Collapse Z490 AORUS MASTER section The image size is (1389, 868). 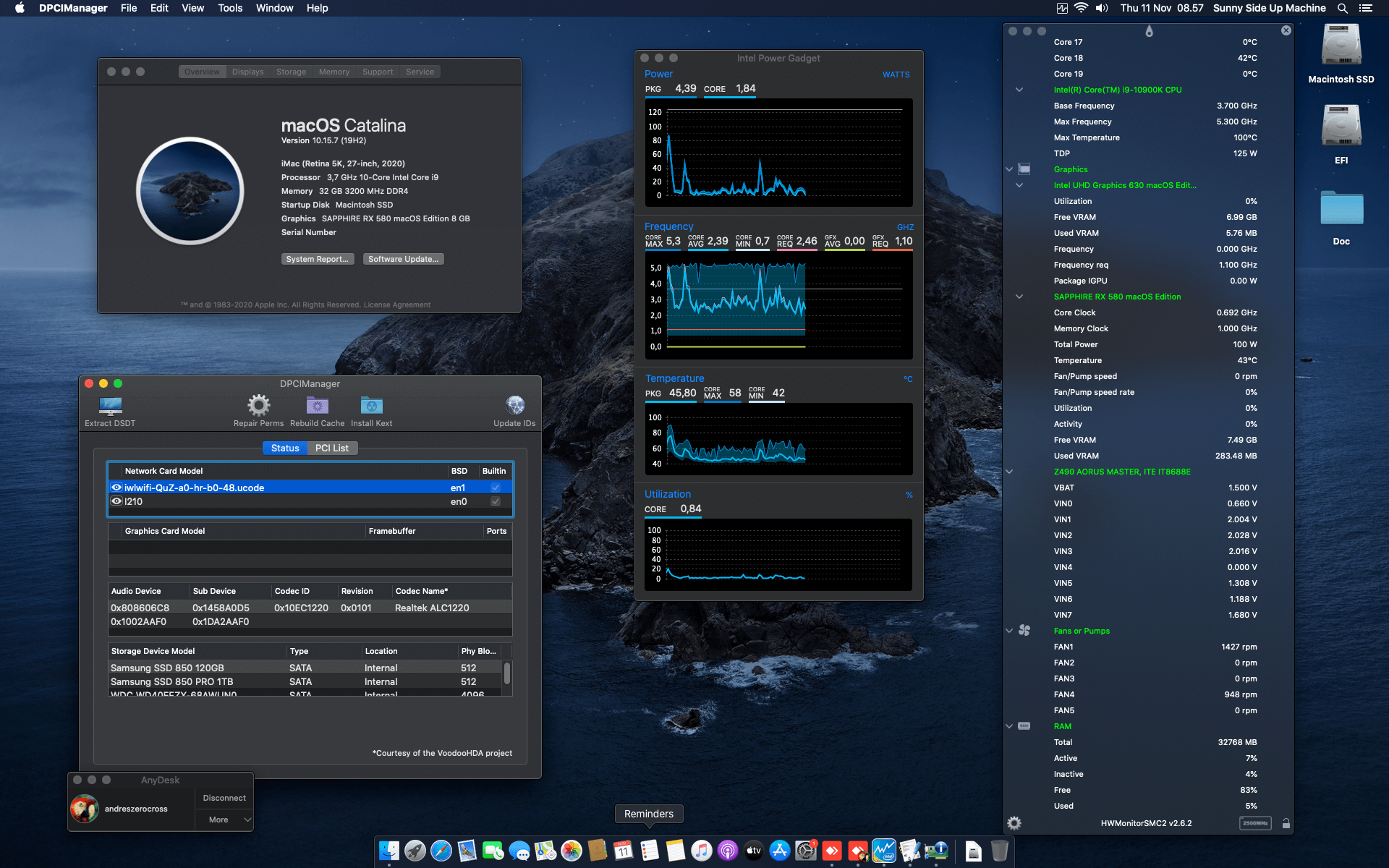pyautogui.click(x=1009, y=472)
